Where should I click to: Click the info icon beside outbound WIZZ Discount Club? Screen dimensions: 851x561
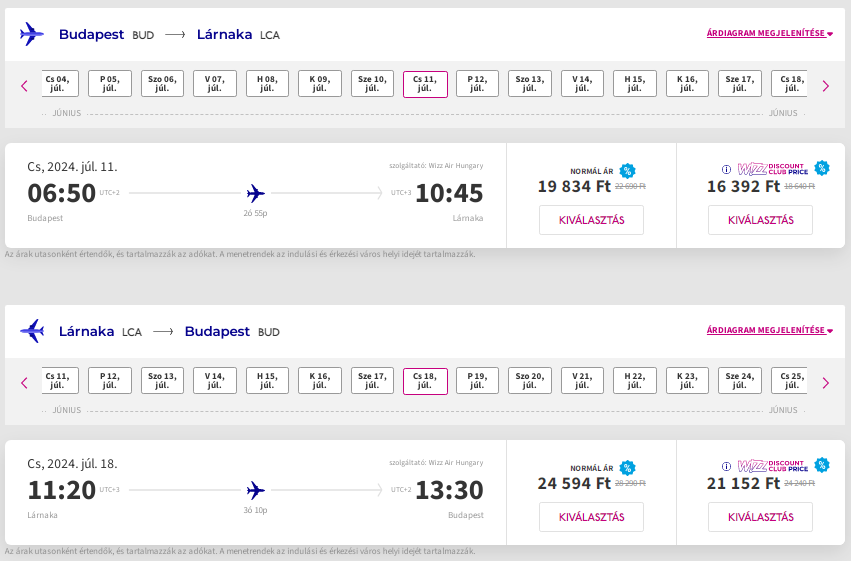[726, 169]
